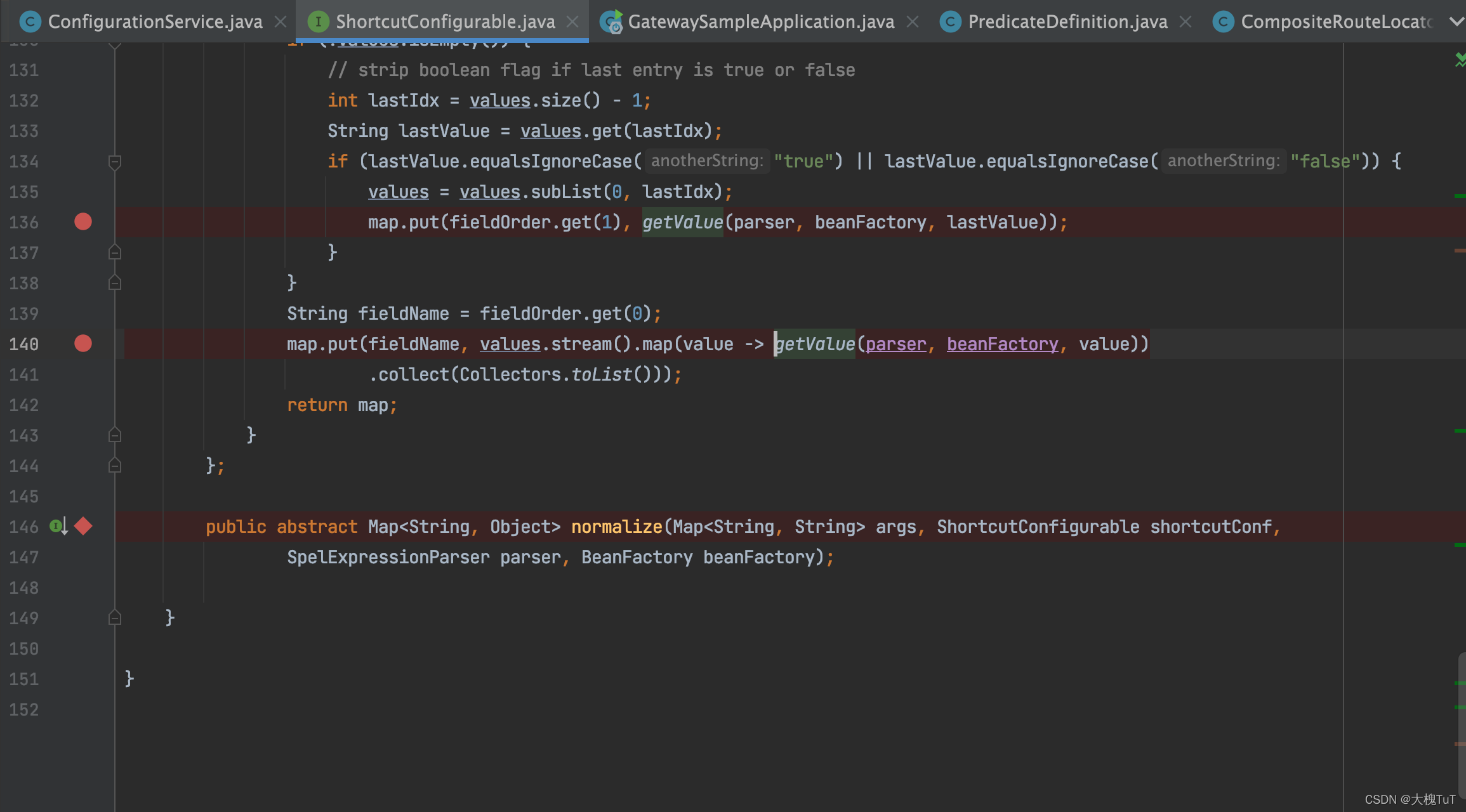The width and height of the screenshot is (1466, 812).
Task: Click BeanFactory type on line 147
Action: pyautogui.click(x=637, y=557)
